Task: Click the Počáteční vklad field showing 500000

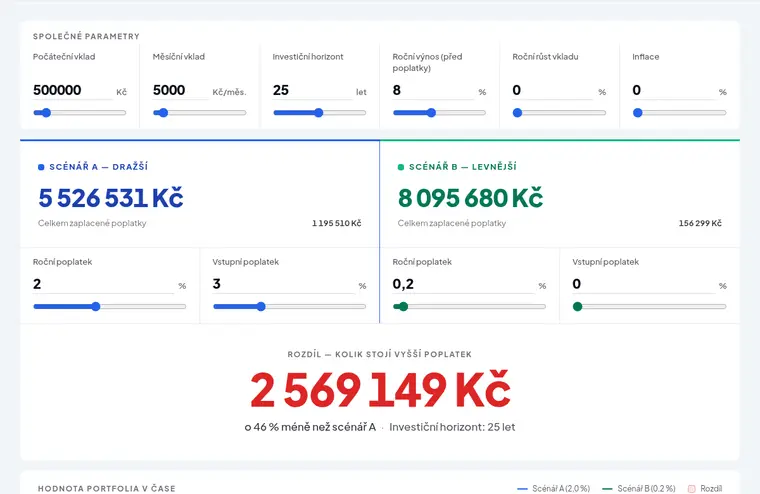Action: click(72, 90)
